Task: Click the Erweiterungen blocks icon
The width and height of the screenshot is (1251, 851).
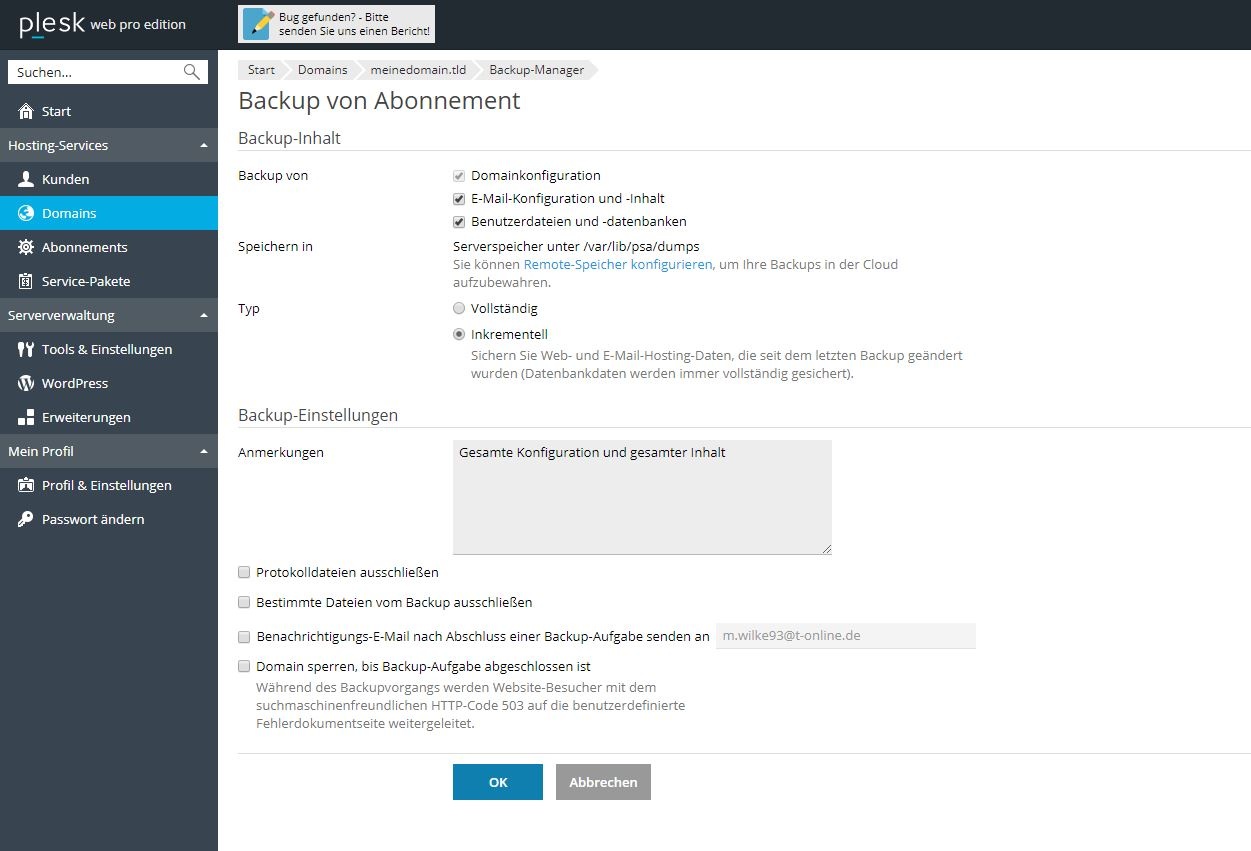Action: pos(26,417)
